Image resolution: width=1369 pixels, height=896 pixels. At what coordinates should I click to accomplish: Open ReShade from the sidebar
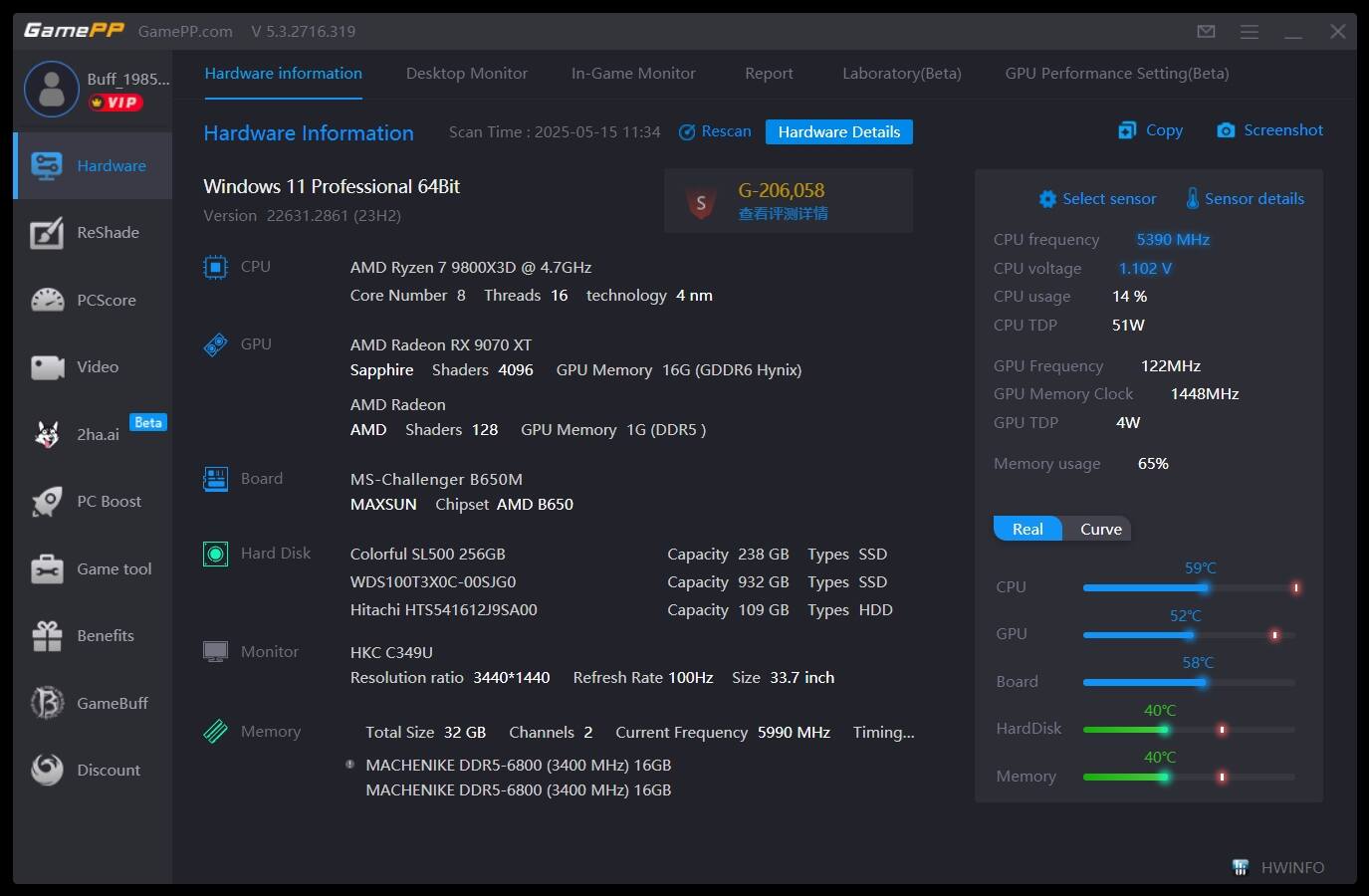coord(93,233)
